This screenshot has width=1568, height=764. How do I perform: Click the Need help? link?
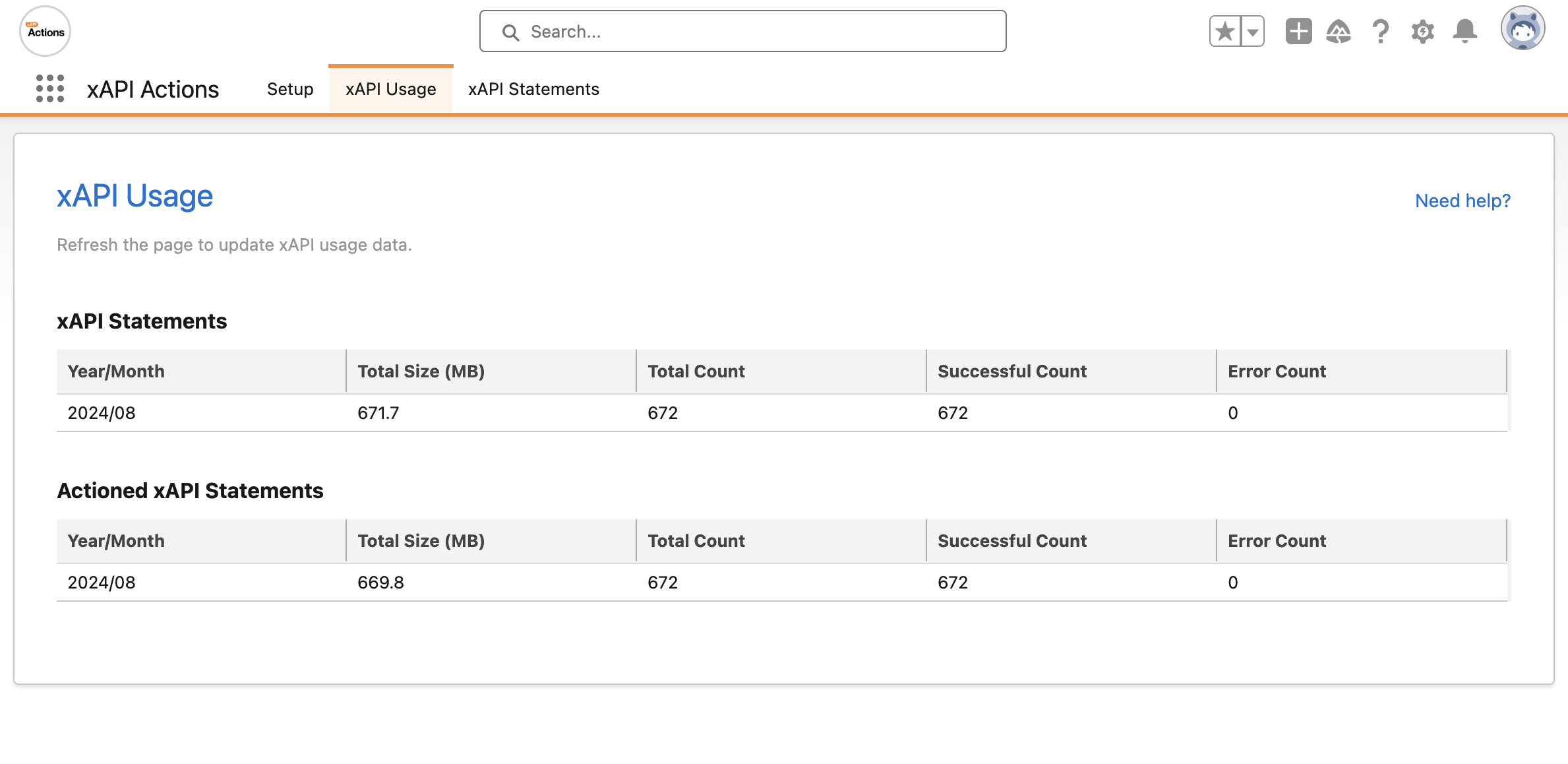(1462, 201)
